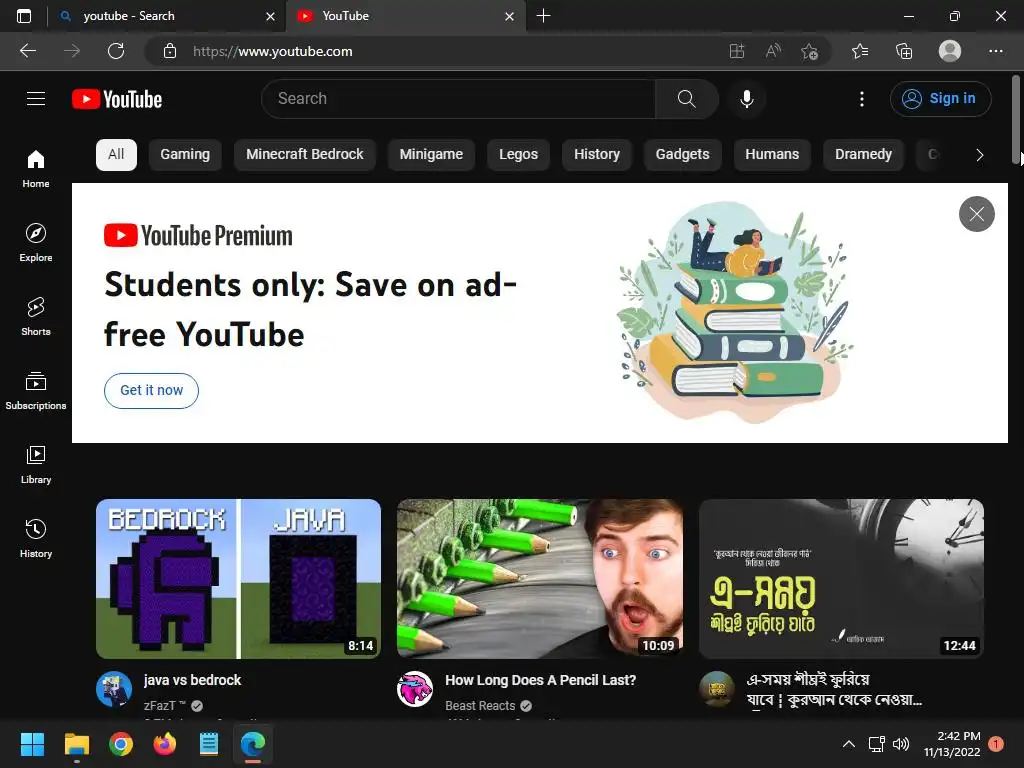This screenshot has width=1024, height=768.
Task: Click the YouTube logo
Action: (x=117, y=99)
